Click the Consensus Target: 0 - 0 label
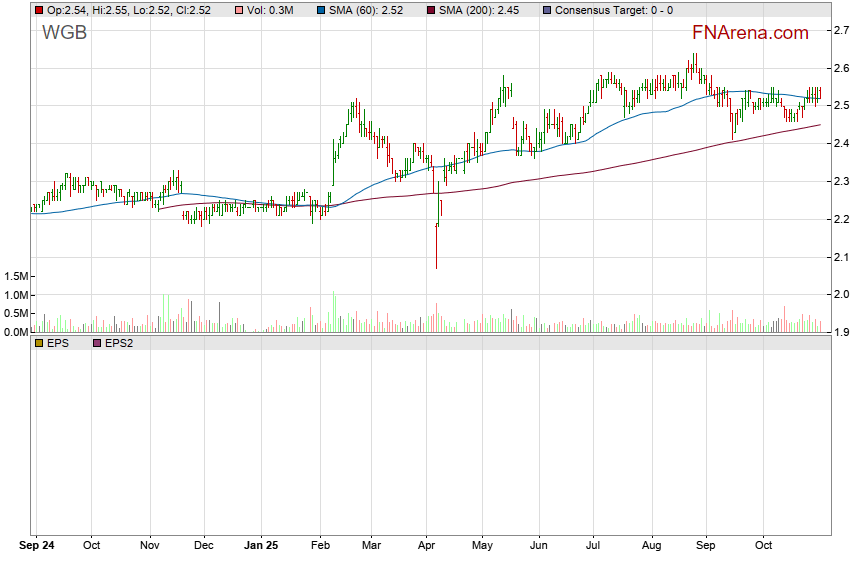The image size is (859, 566). [613, 10]
